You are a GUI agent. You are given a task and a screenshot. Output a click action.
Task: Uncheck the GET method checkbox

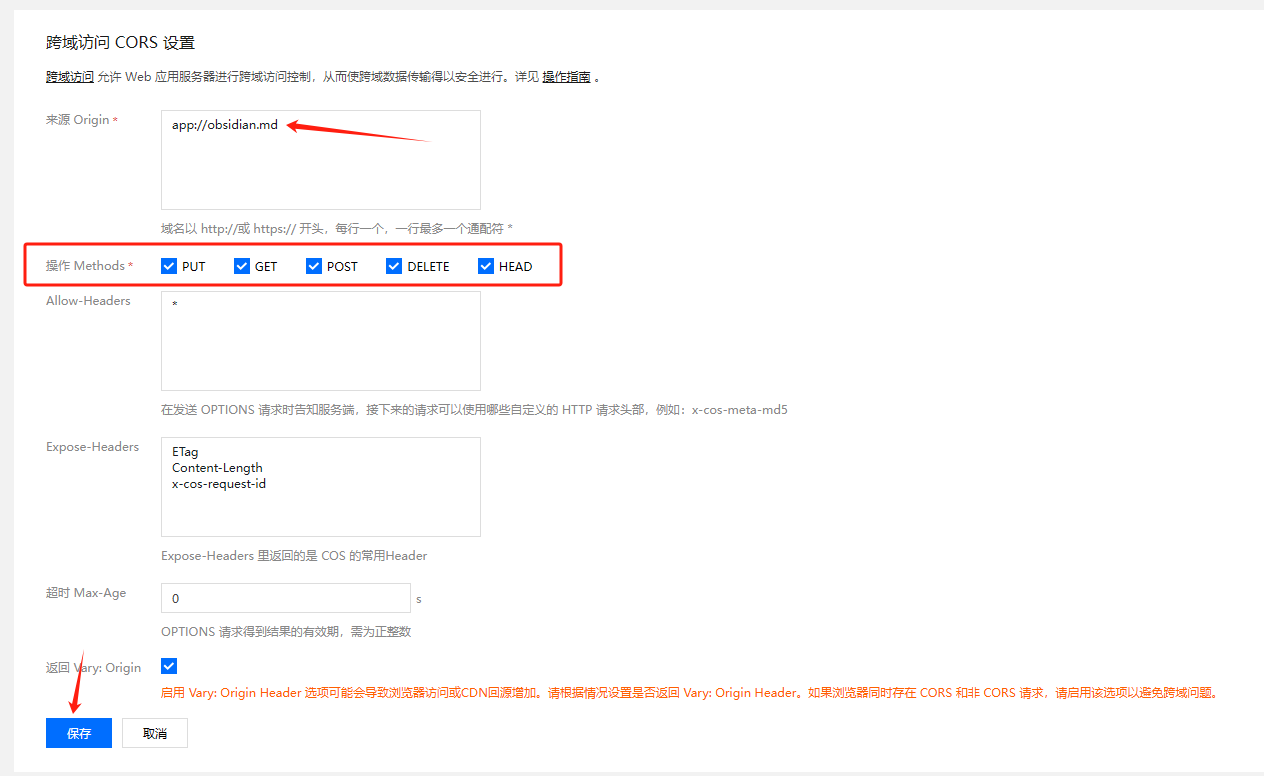coord(241,265)
